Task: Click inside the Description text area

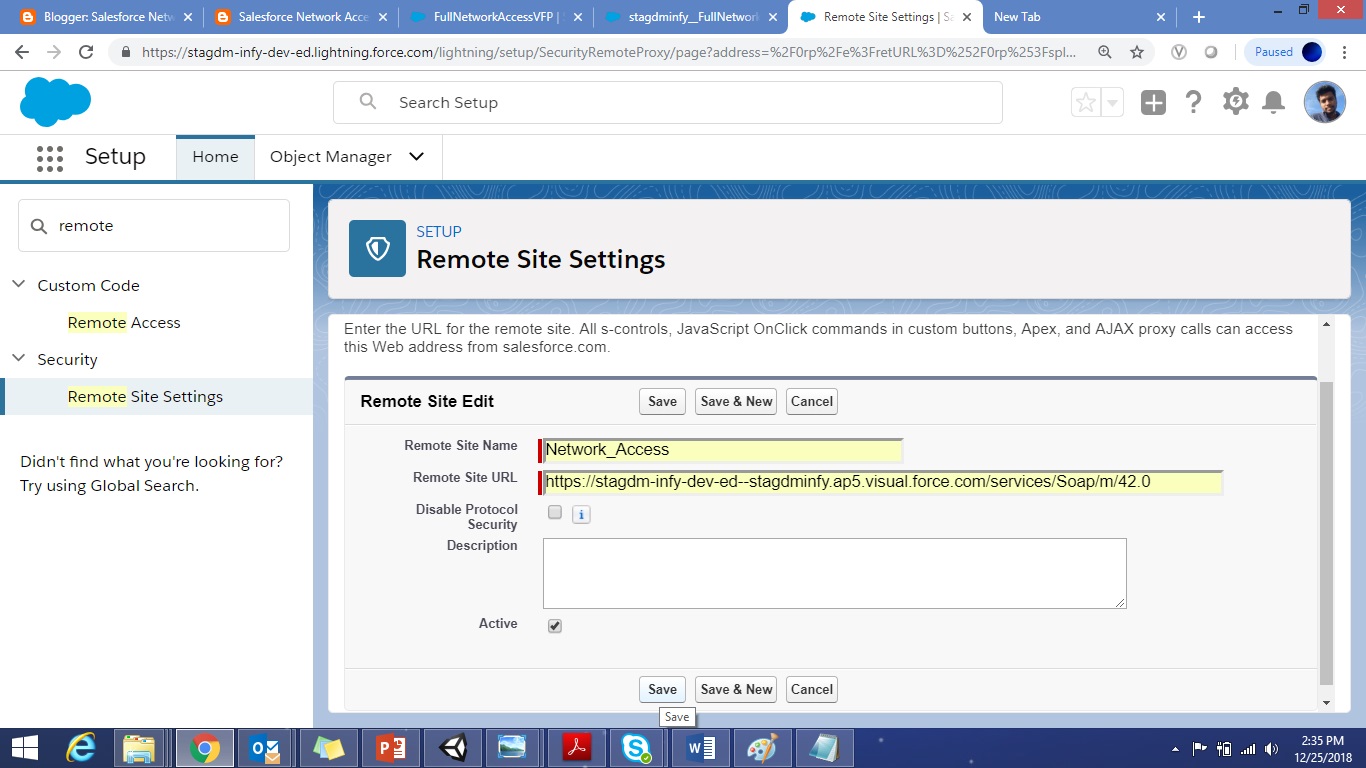Action: click(x=835, y=573)
